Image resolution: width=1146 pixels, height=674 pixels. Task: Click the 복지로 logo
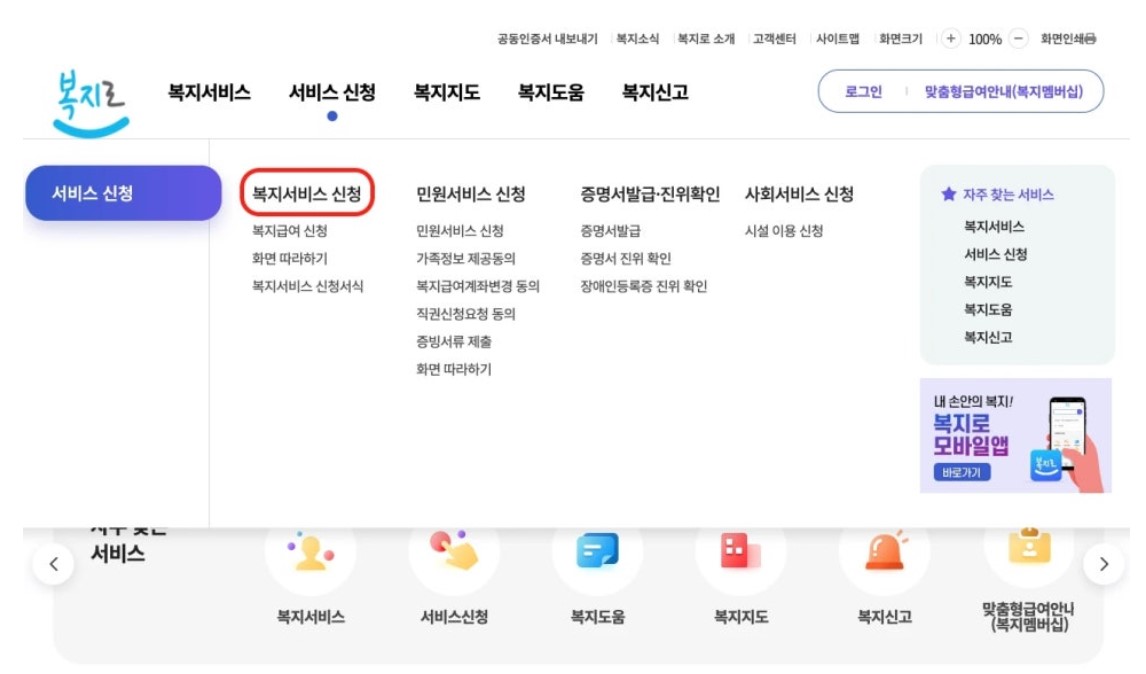tap(92, 98)
